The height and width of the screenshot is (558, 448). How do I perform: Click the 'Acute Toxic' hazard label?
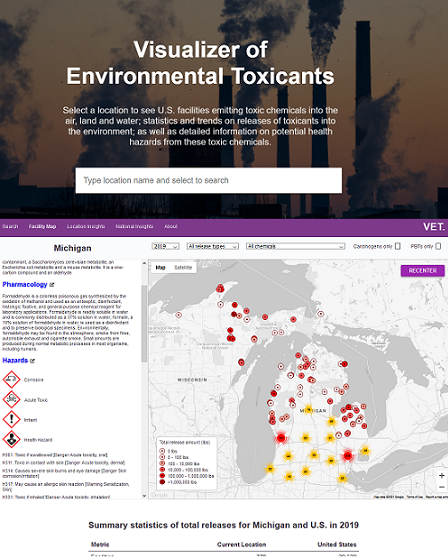(x=36, y=400)
